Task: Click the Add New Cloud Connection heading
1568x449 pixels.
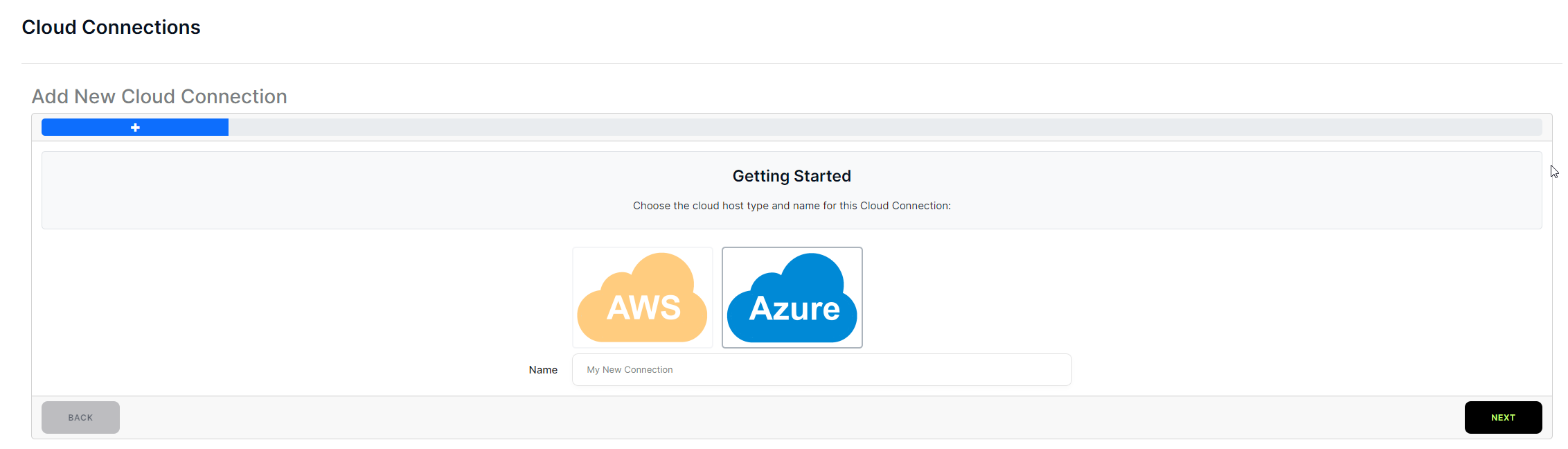Action: click(159, 96)
